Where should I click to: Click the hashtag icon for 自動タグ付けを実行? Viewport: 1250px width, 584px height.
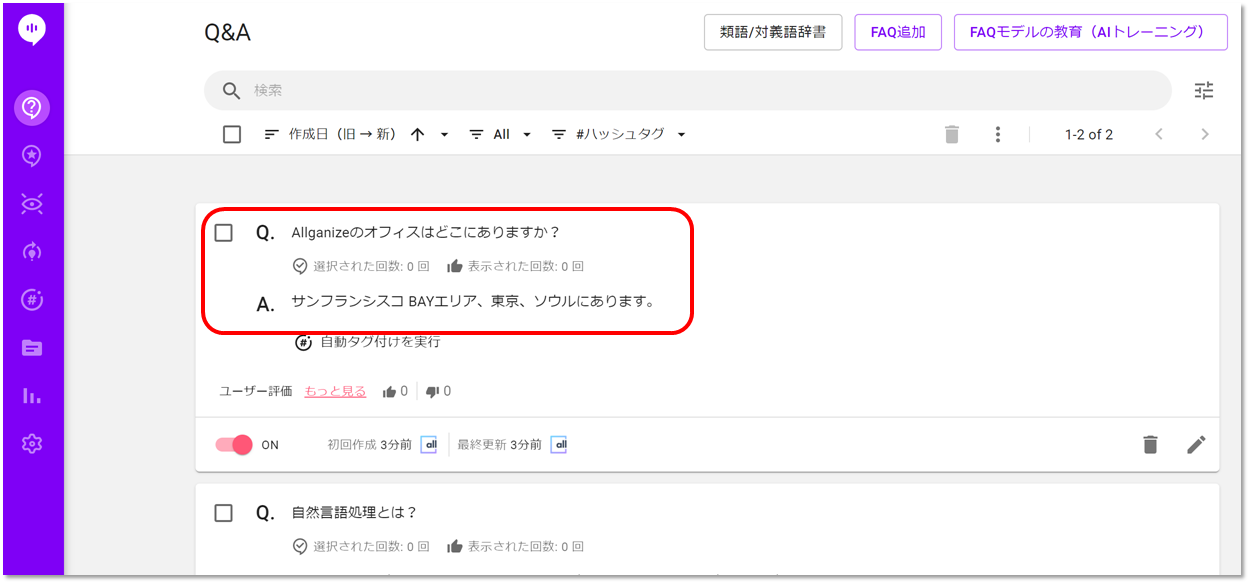tap(303, 342)
